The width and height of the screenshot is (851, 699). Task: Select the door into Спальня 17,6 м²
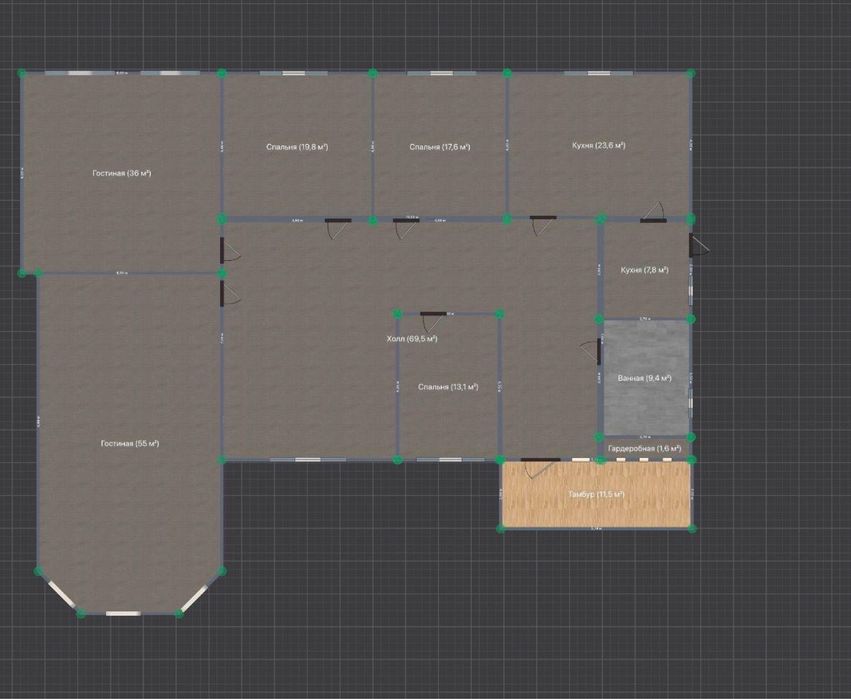tap(406, 228)
